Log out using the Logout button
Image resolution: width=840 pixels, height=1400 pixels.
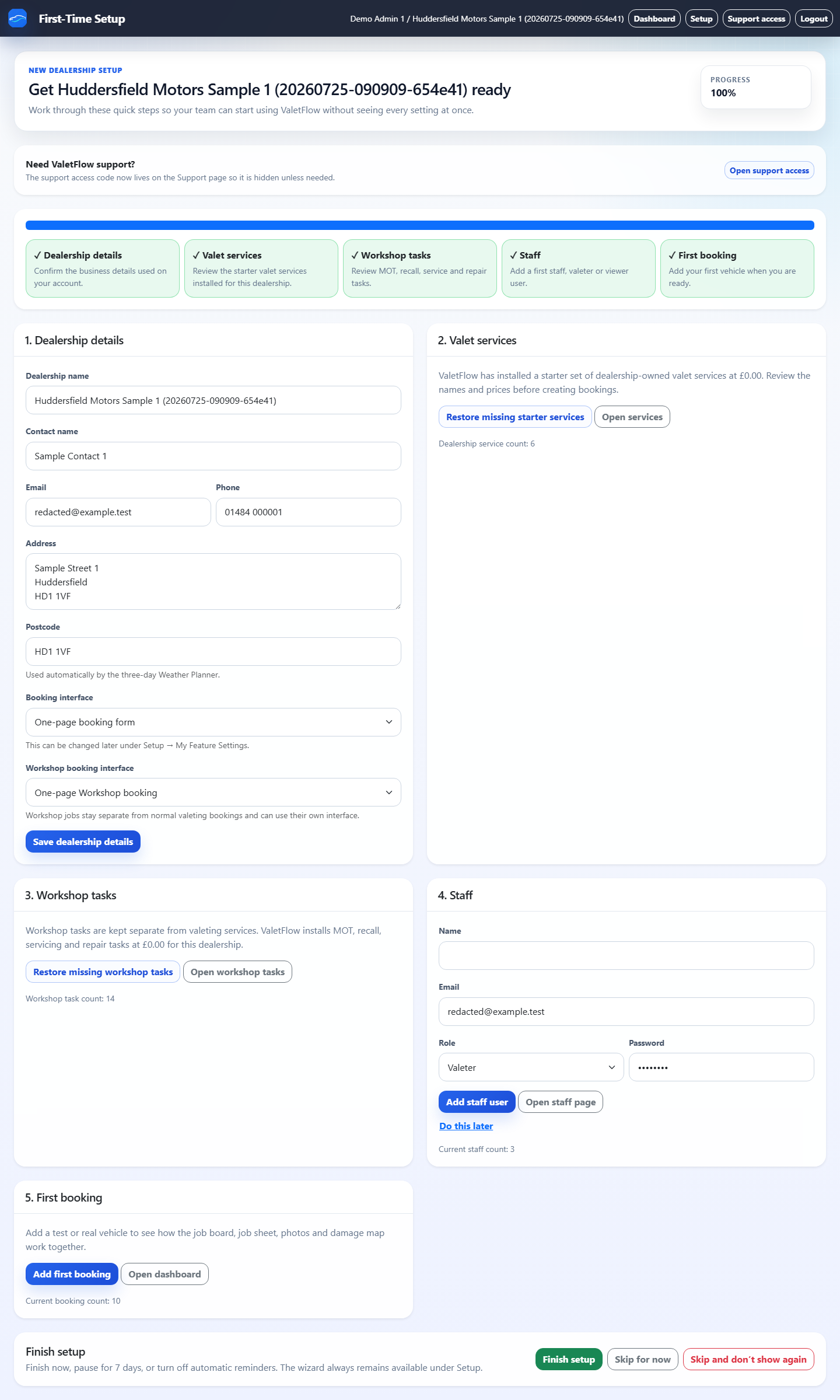pos(814,19)
